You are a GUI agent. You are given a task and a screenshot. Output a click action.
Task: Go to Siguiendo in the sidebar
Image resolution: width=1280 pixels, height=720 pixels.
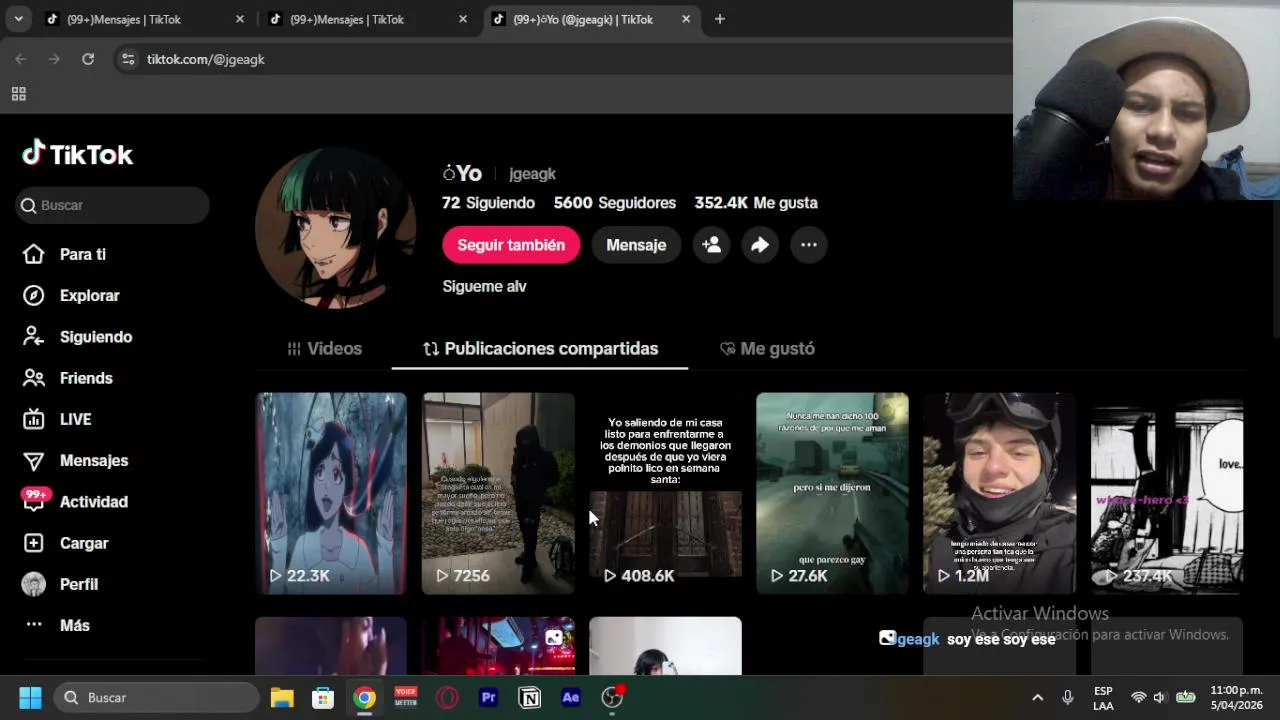tap(77, 337)
